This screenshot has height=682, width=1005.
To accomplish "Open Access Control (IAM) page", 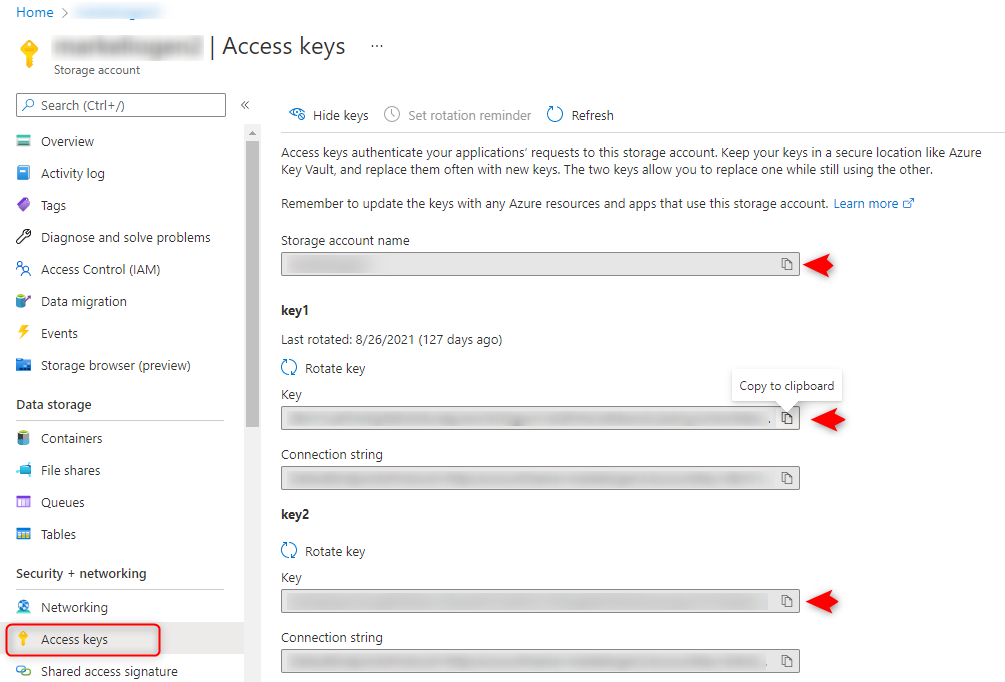I will coord(100,269).
